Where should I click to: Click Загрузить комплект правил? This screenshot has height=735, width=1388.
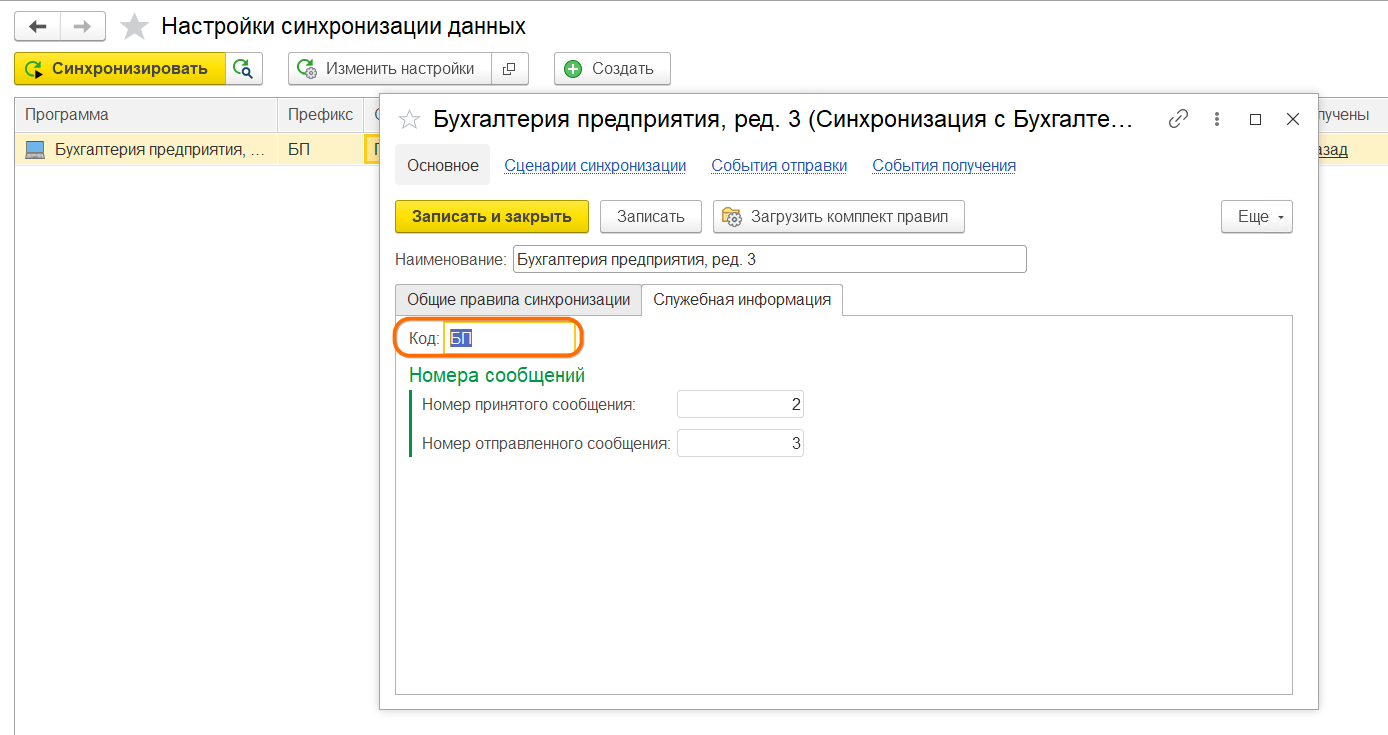(839, 217)
